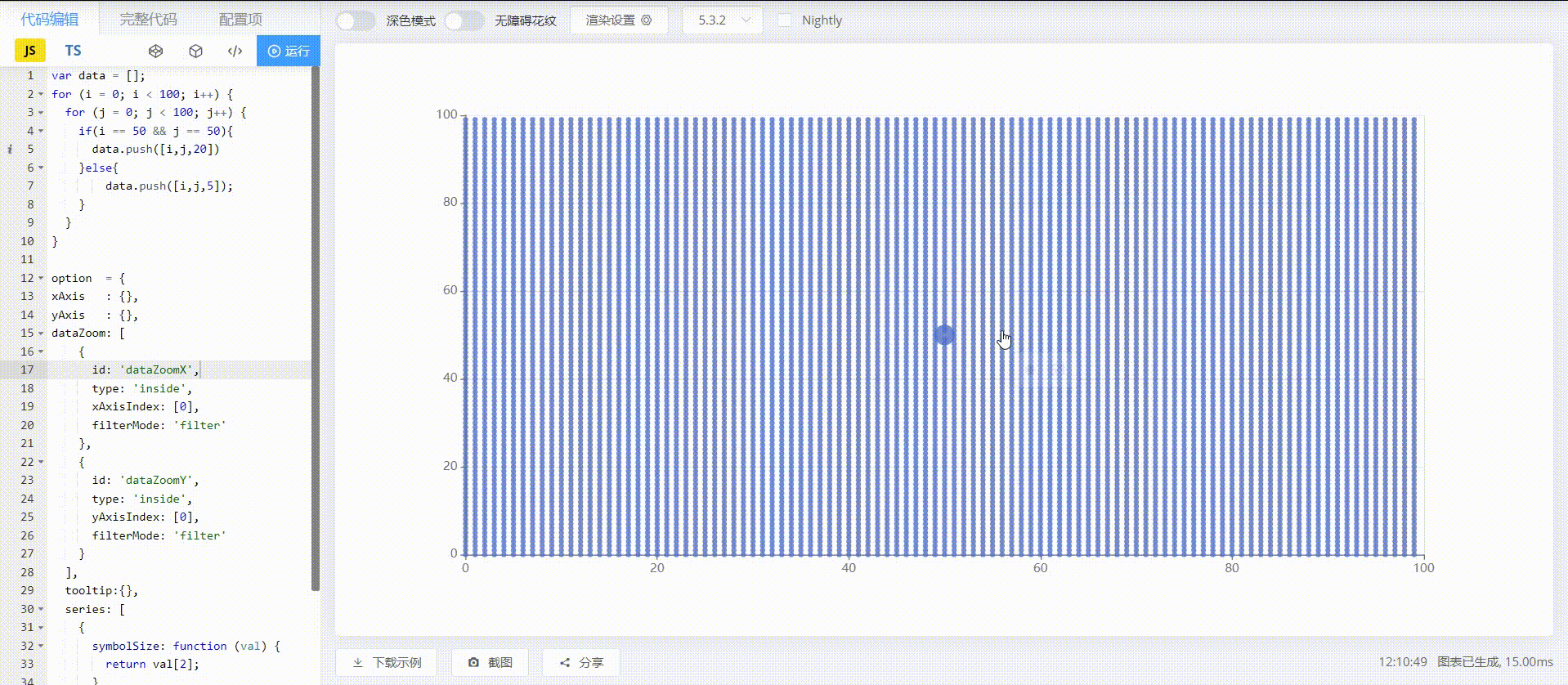Switch to 代码编辑 tab
Screen dimensions: 1568x685
[x=50, y=19]
